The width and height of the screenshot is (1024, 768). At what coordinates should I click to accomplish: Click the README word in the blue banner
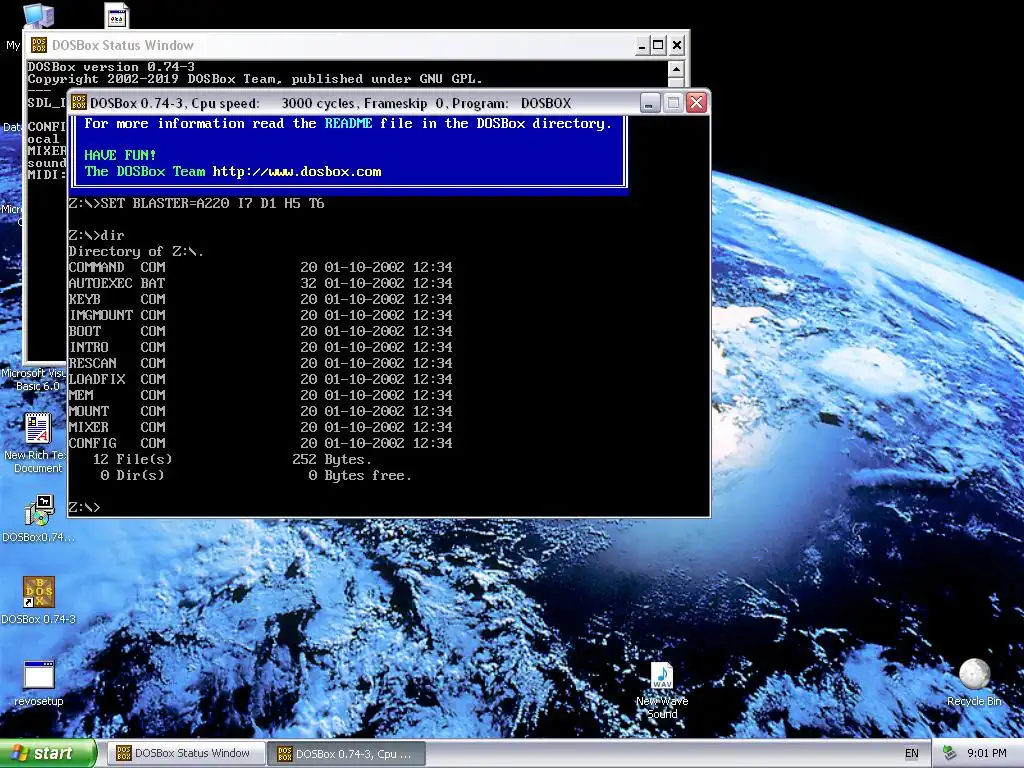tap(348, 123)
